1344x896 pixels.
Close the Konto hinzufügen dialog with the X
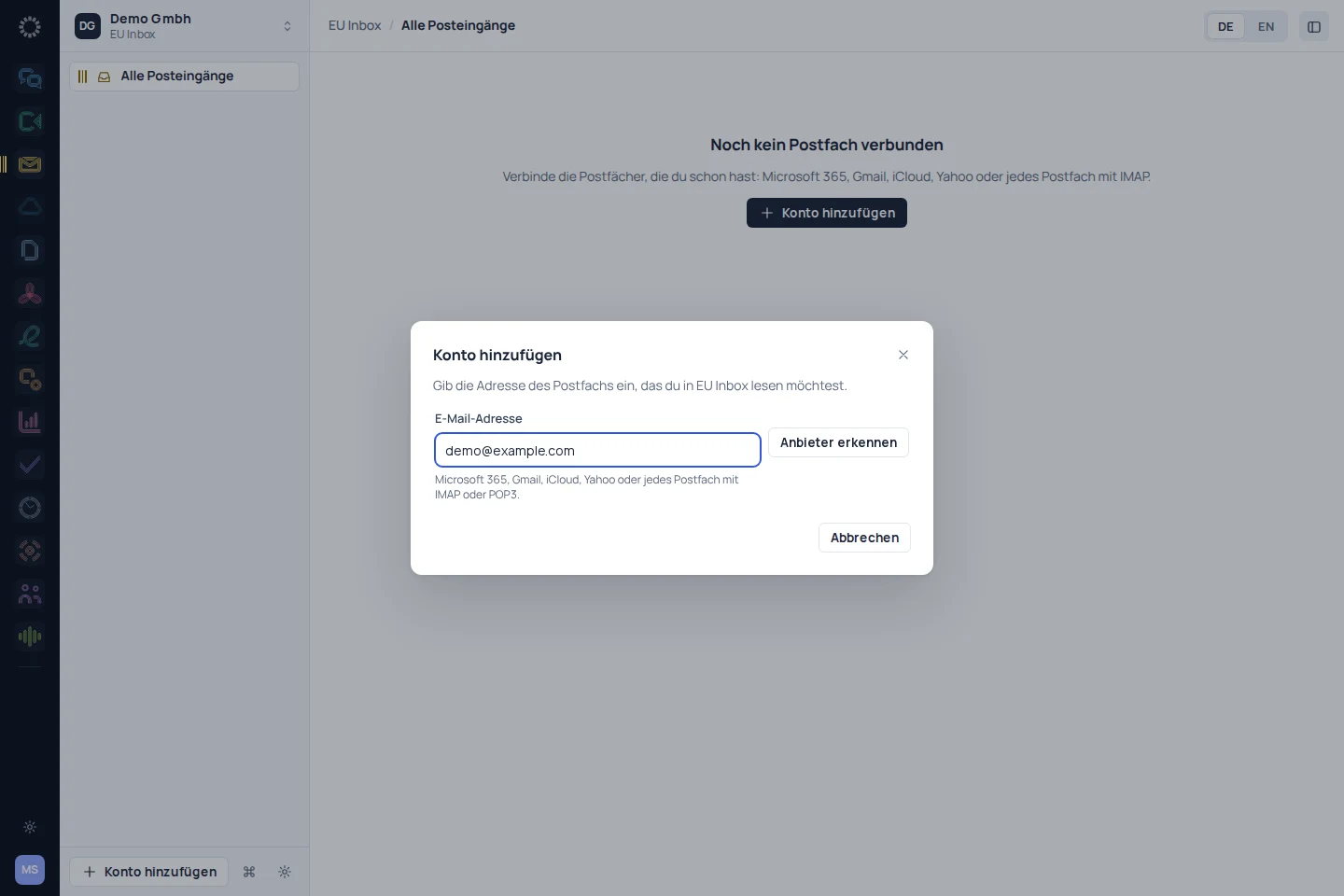pos(903,355)
